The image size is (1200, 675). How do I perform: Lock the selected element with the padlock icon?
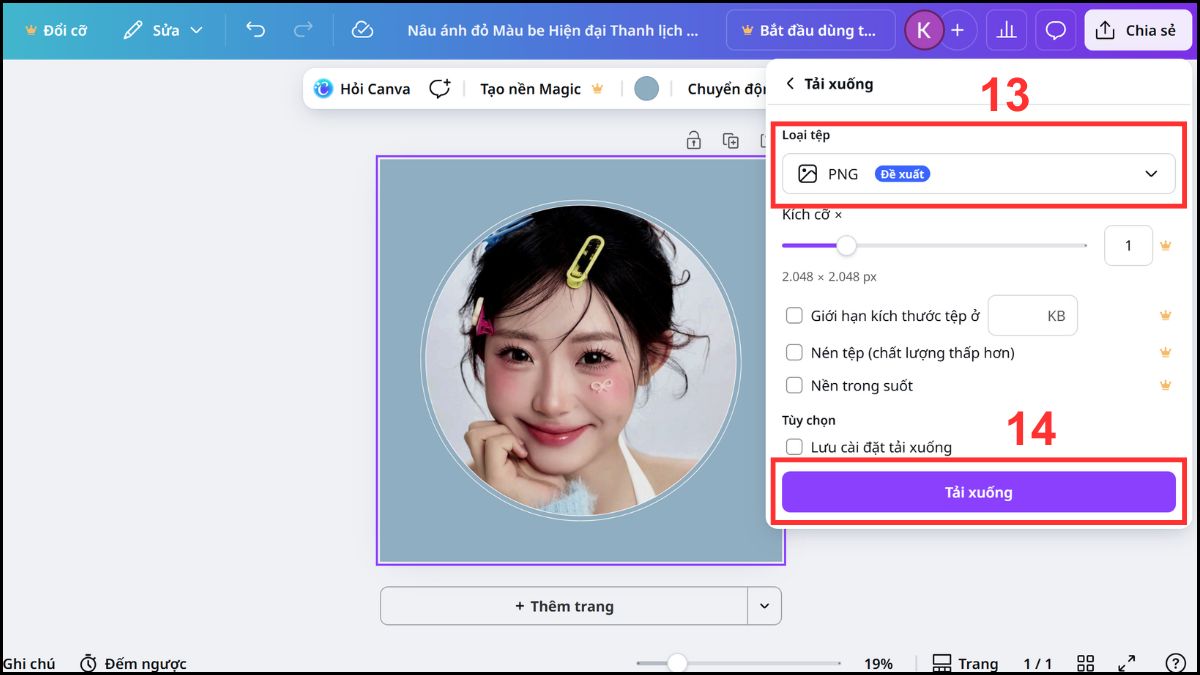693,141
